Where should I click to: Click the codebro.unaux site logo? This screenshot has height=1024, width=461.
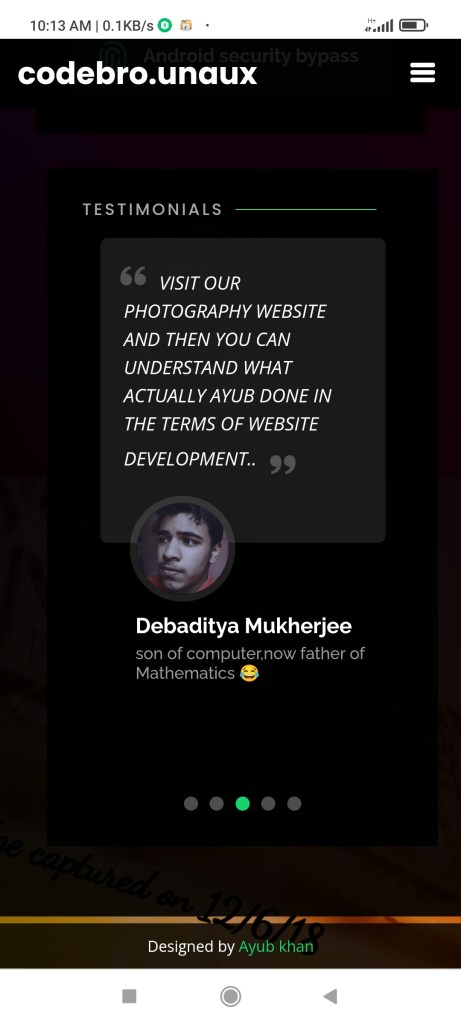point(137,74)
